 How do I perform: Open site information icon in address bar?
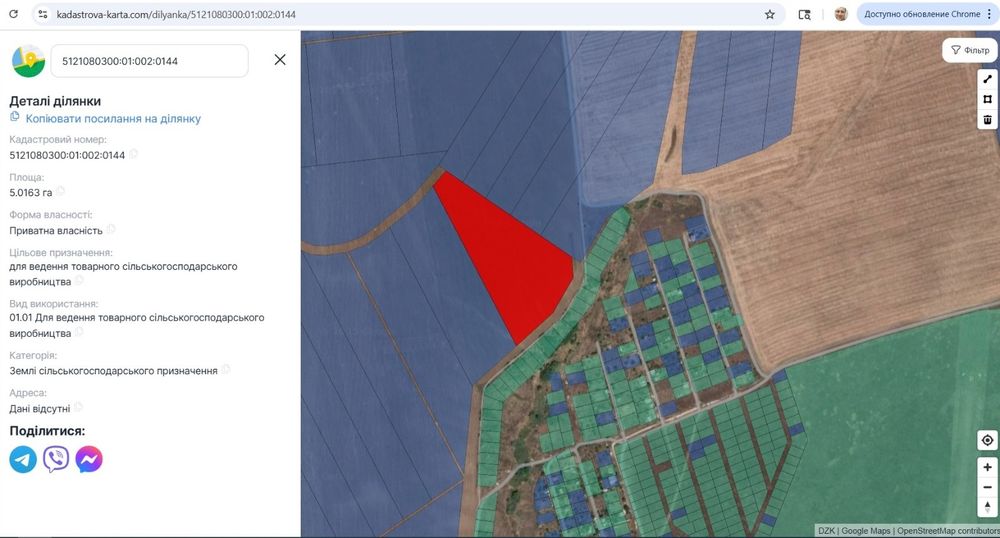click(x=43, y=14)
